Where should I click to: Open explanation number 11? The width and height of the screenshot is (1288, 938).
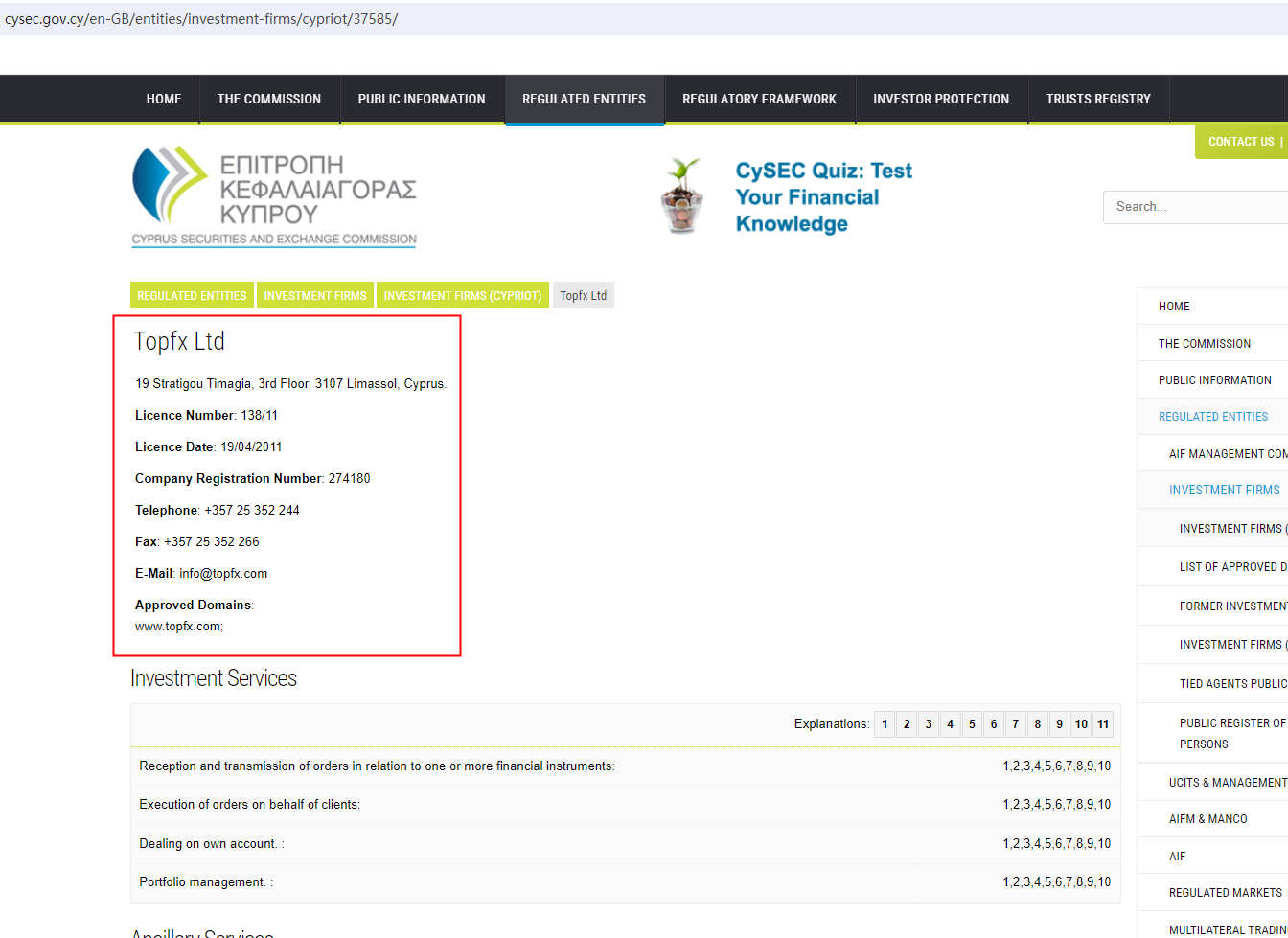point(1103,724)
